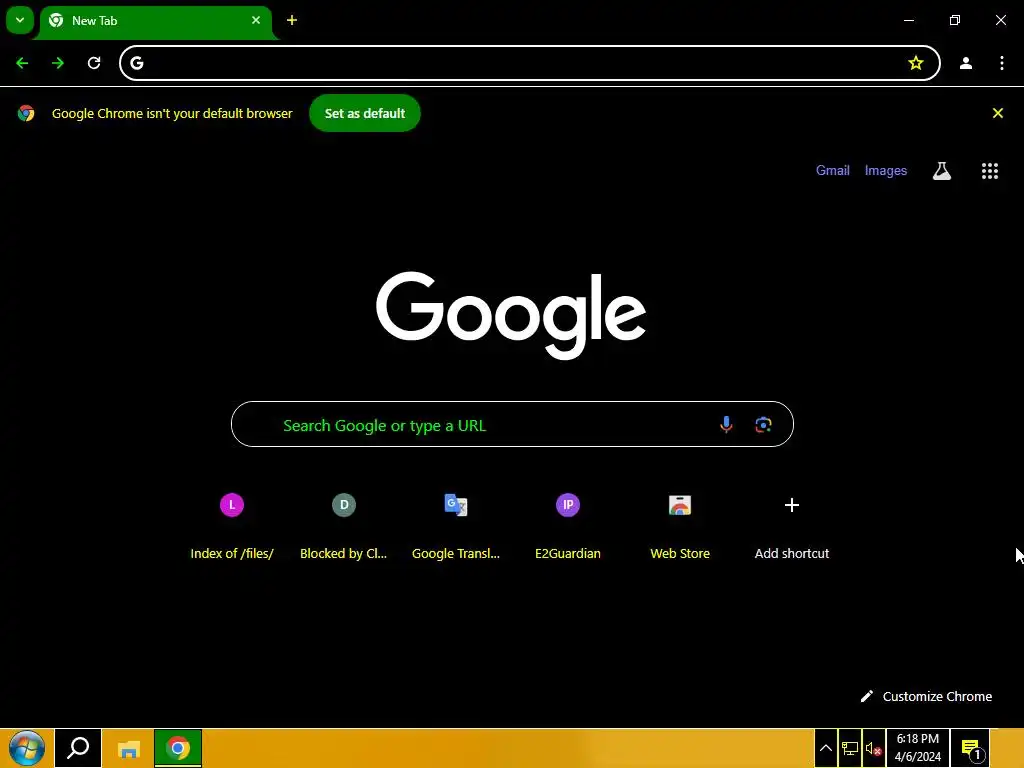
Task: Open the notification center icon
Action: pyautogui.click(x=970, y=748)
